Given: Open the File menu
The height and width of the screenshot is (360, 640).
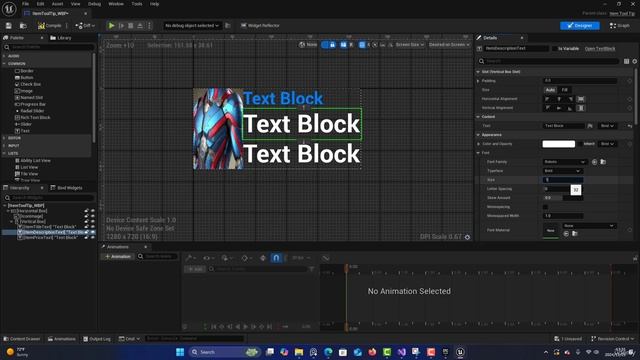Looking at the screenshot, I should pos(25,4).
